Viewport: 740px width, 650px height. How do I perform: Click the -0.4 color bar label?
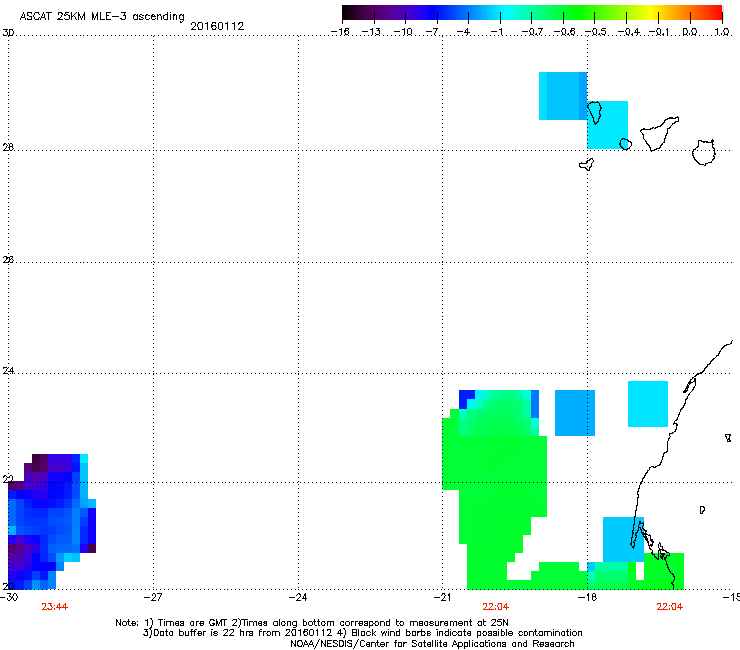click(629, 32)
